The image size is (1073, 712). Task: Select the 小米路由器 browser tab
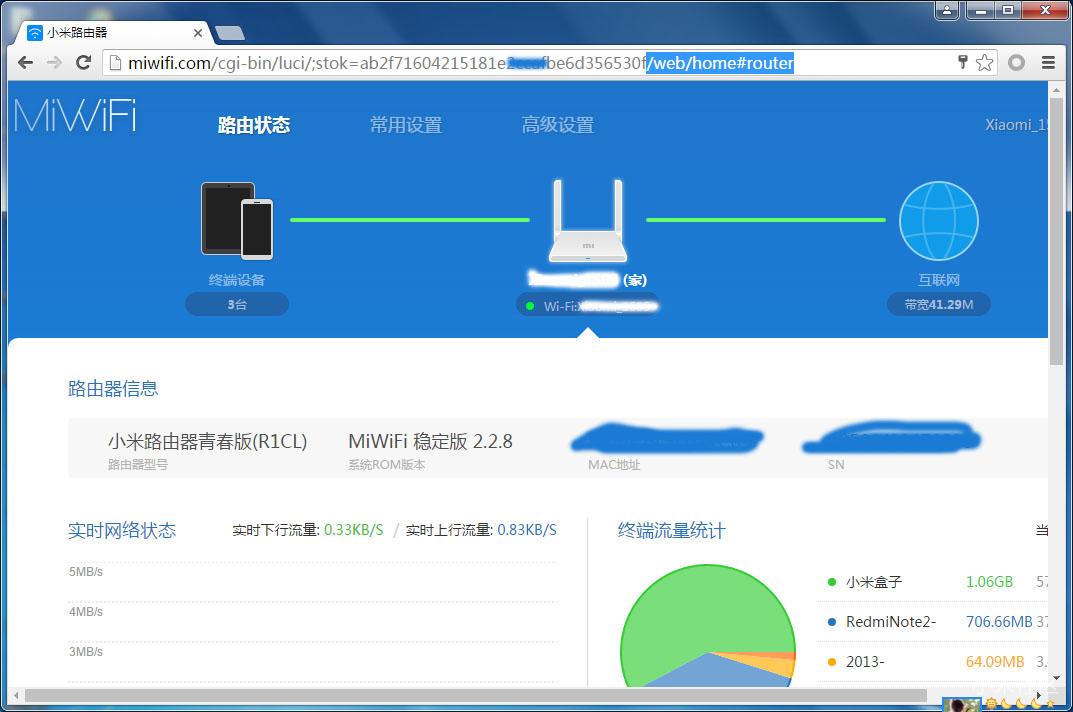click(113, 33)
